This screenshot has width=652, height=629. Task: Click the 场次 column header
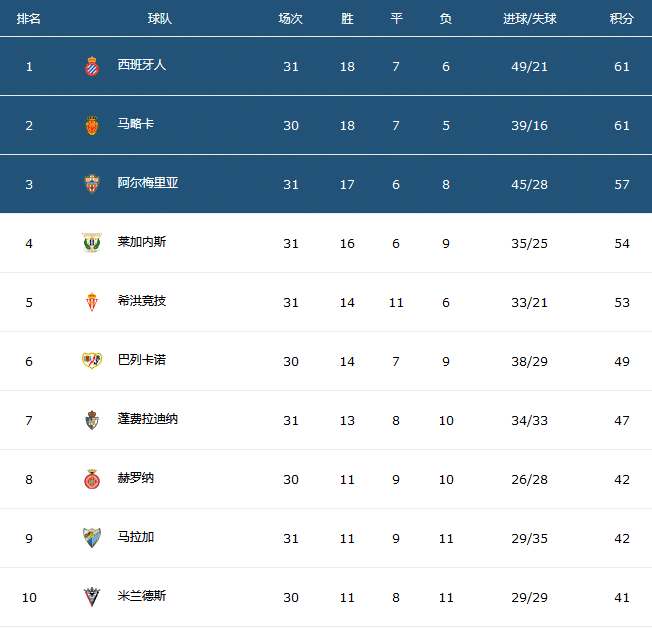[x=291, y=18]
